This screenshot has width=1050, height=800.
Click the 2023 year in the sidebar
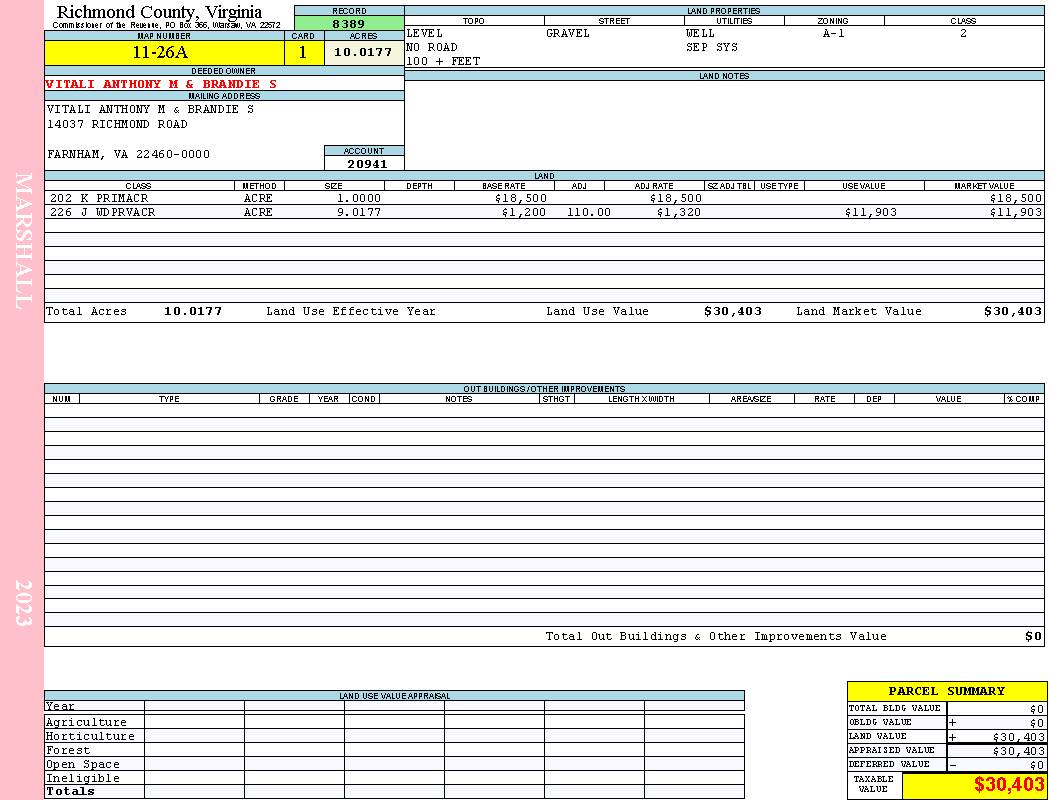23,603
